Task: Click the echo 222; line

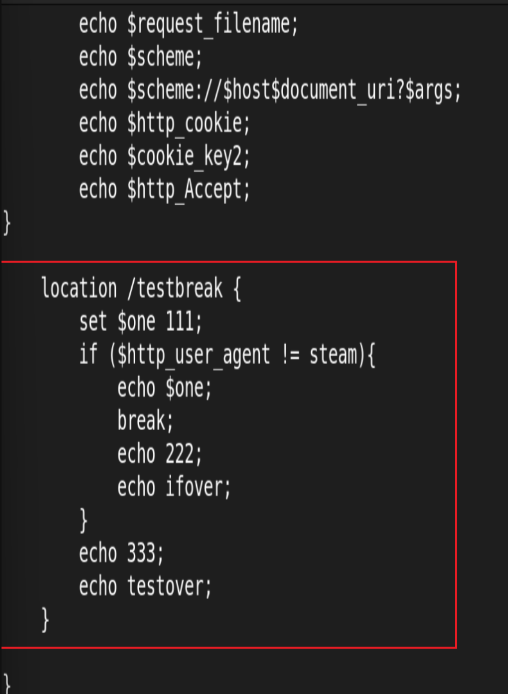Action: click(x=159, y=454)
